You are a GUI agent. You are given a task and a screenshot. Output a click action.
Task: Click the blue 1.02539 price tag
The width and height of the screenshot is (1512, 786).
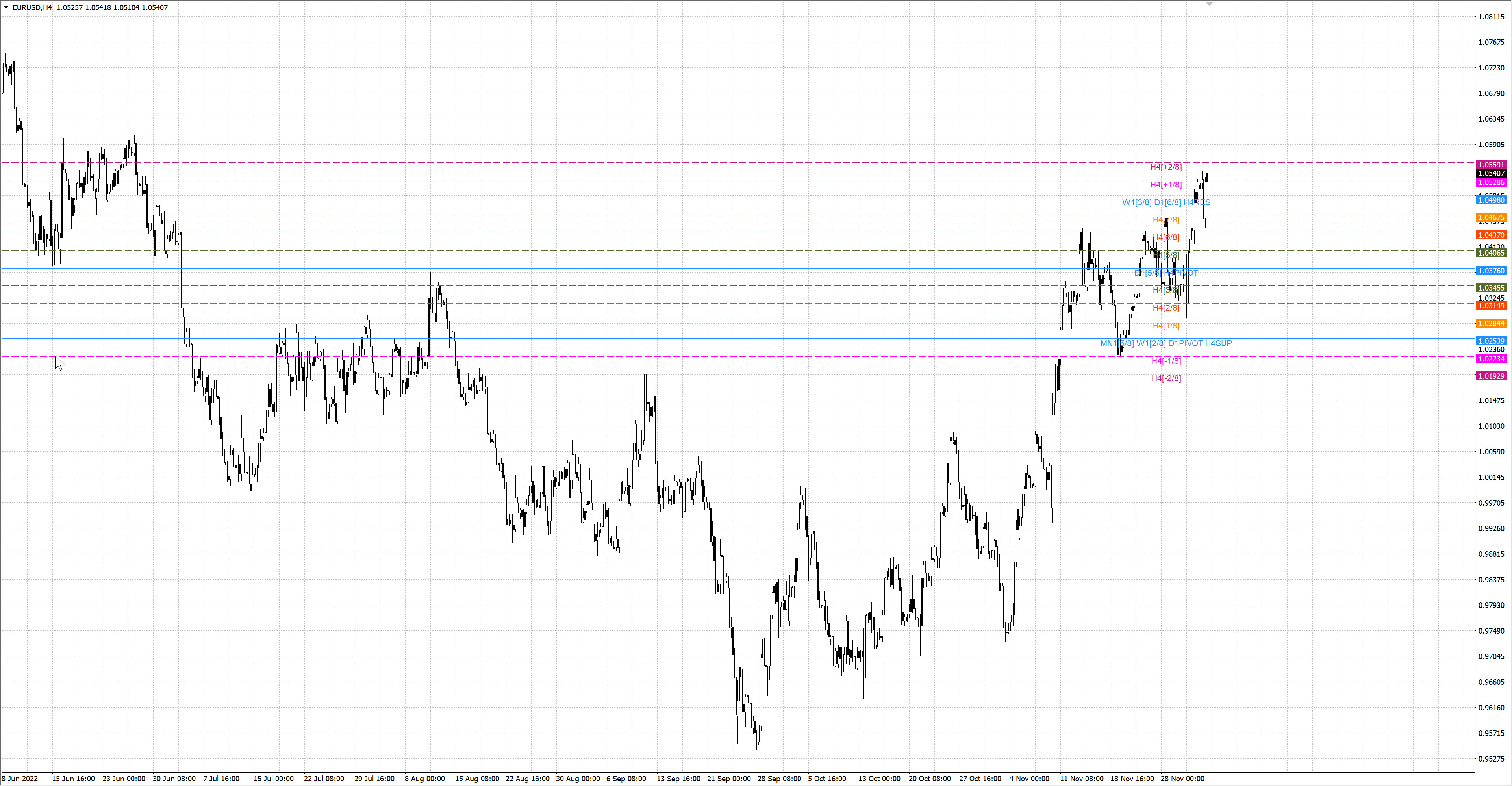tap(1491, 341)
